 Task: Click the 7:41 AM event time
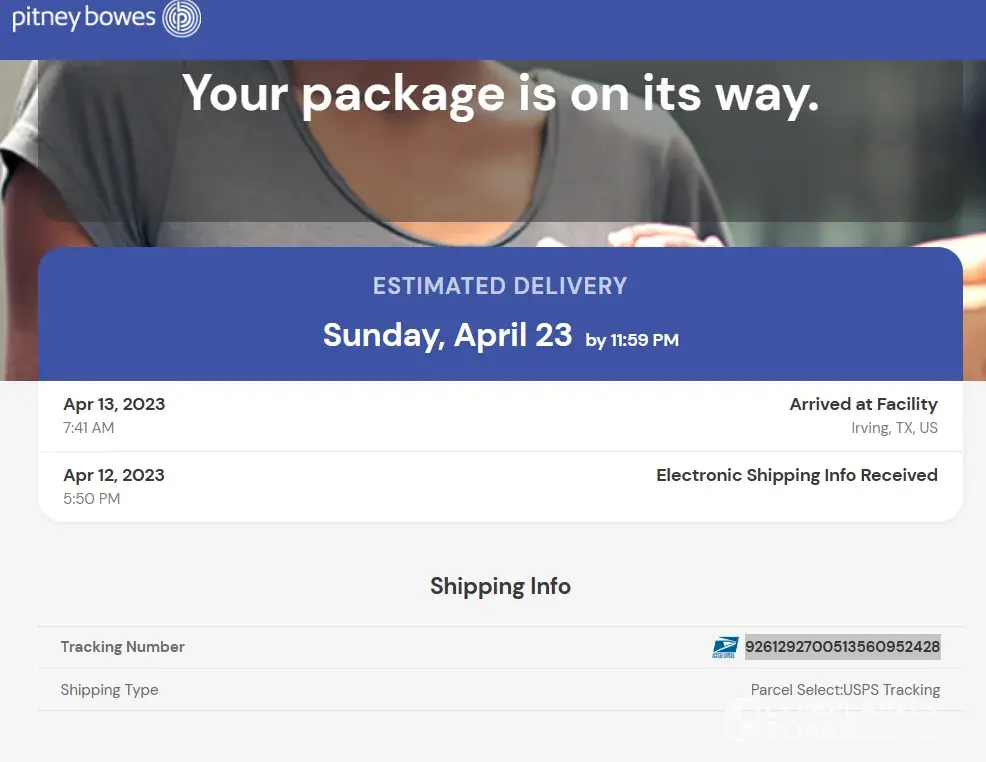tap(88, 428)
